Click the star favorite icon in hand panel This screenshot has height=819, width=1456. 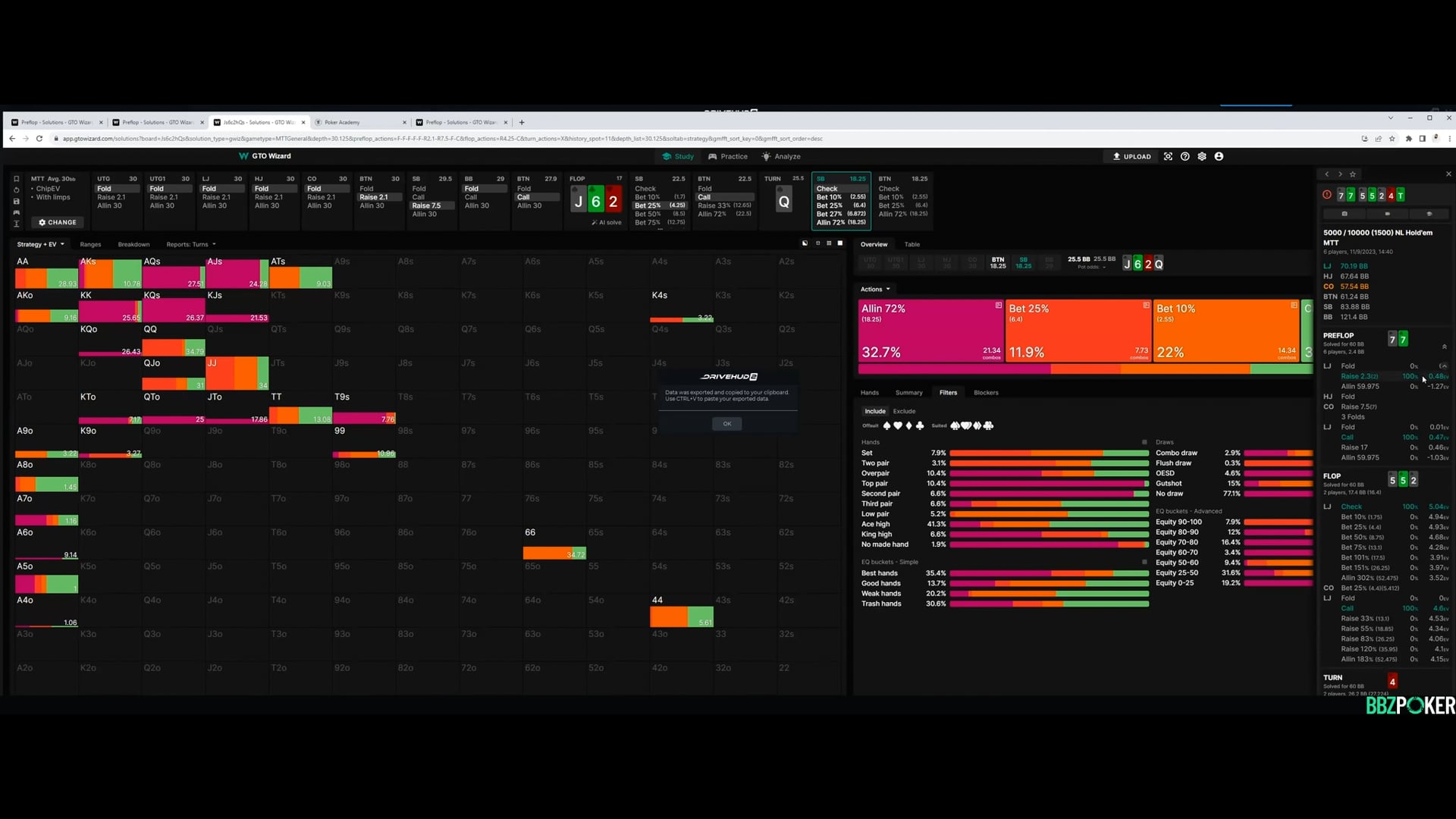pyautogui.click(x=1353, y=174)
